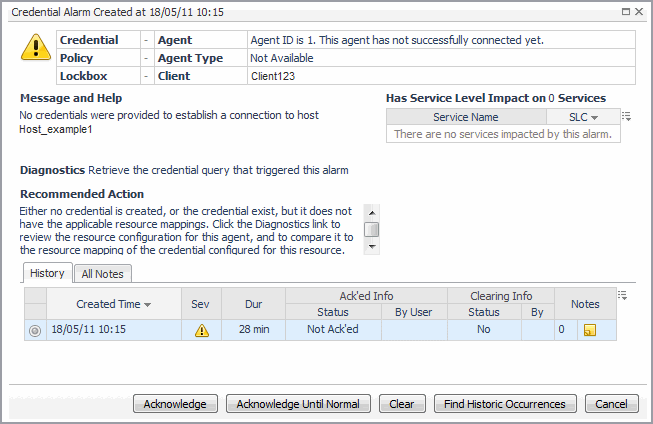Maximize the Credential Alarm dialog
The width and height of the screenshot is (653, 424).
[x=626, y=12]
